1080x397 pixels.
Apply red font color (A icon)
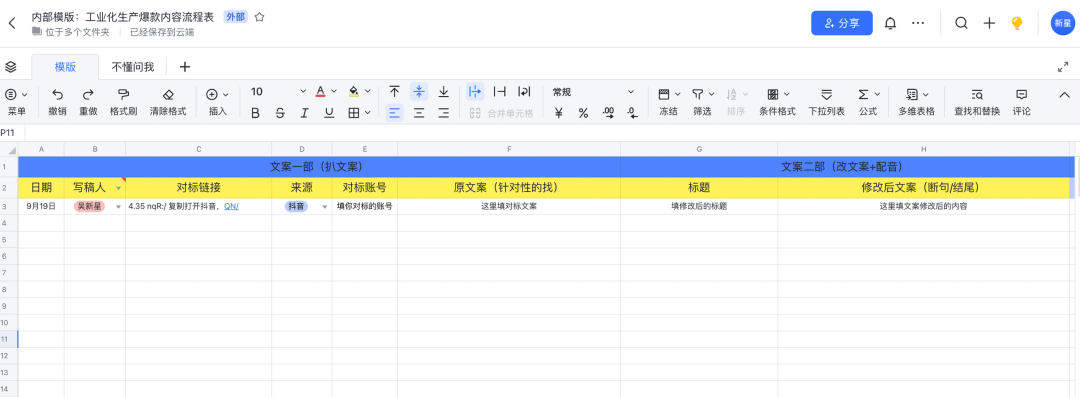320,92
